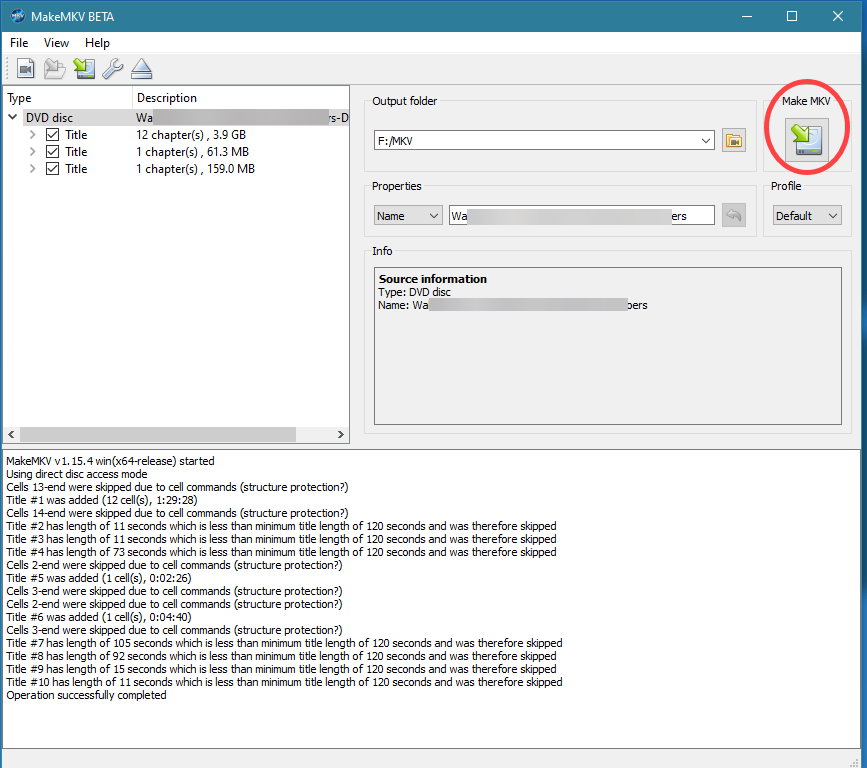This screenshot has height=768, width=867.
Task: Open the Name property dropdown
Action: [408, 216]
